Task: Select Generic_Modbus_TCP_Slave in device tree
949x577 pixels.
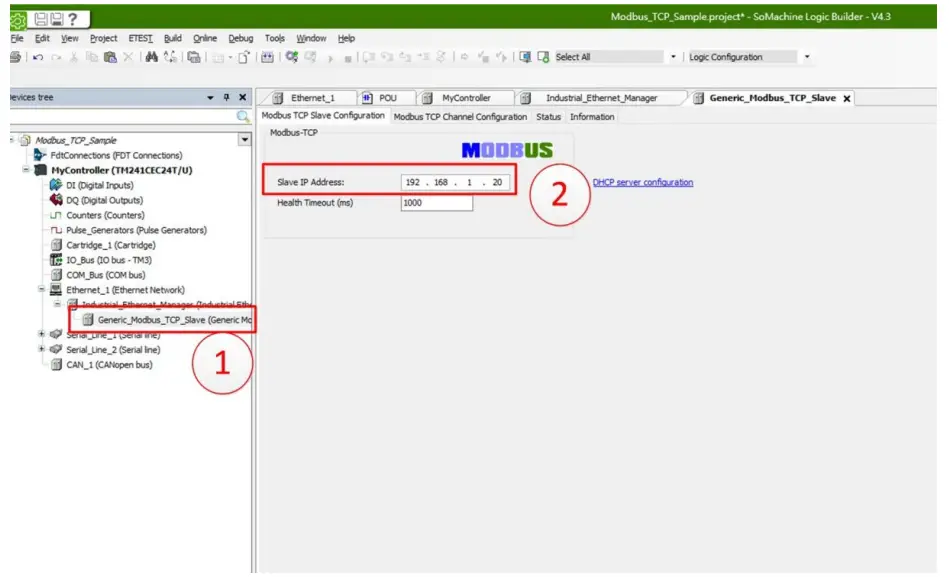Action: 166,320
